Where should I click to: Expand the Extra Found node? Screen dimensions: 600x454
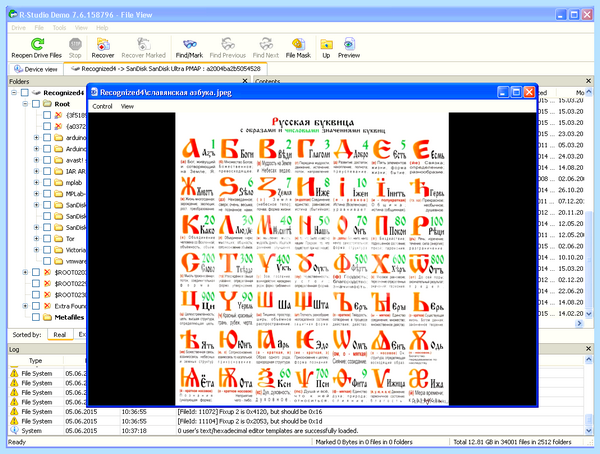(x=25, y=306)
